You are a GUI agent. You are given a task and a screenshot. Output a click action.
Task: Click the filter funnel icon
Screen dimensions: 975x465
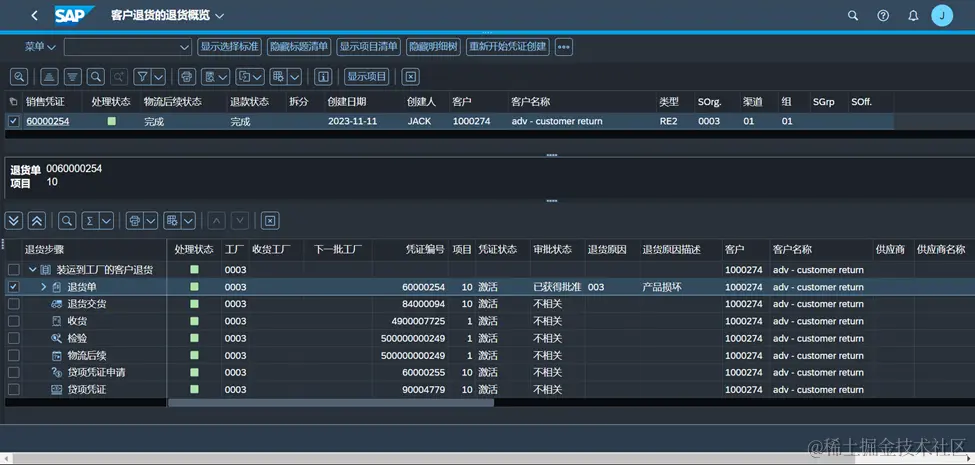(x=142, y=76)
